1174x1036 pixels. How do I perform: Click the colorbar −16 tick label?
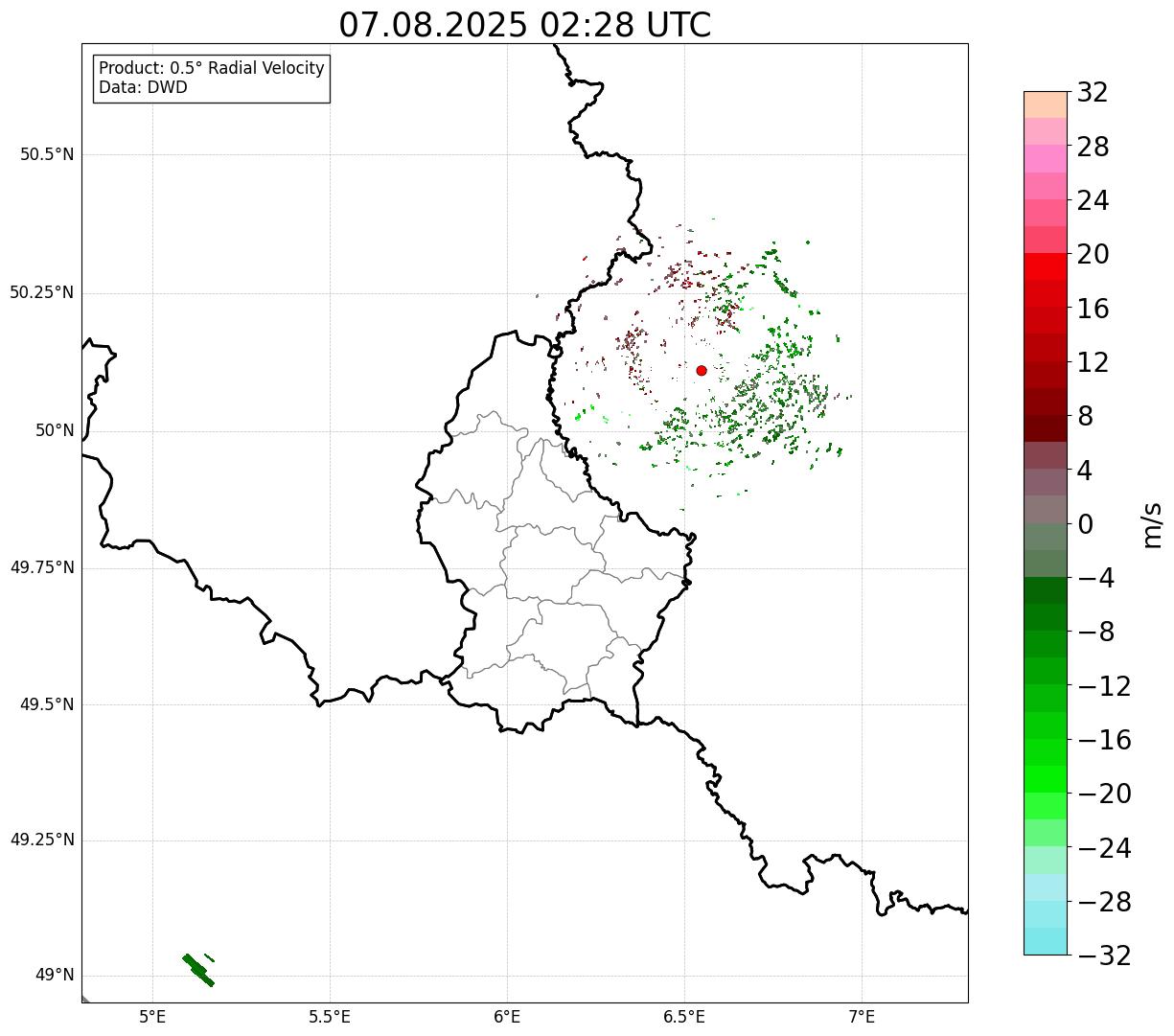(x=1104, y=740)
